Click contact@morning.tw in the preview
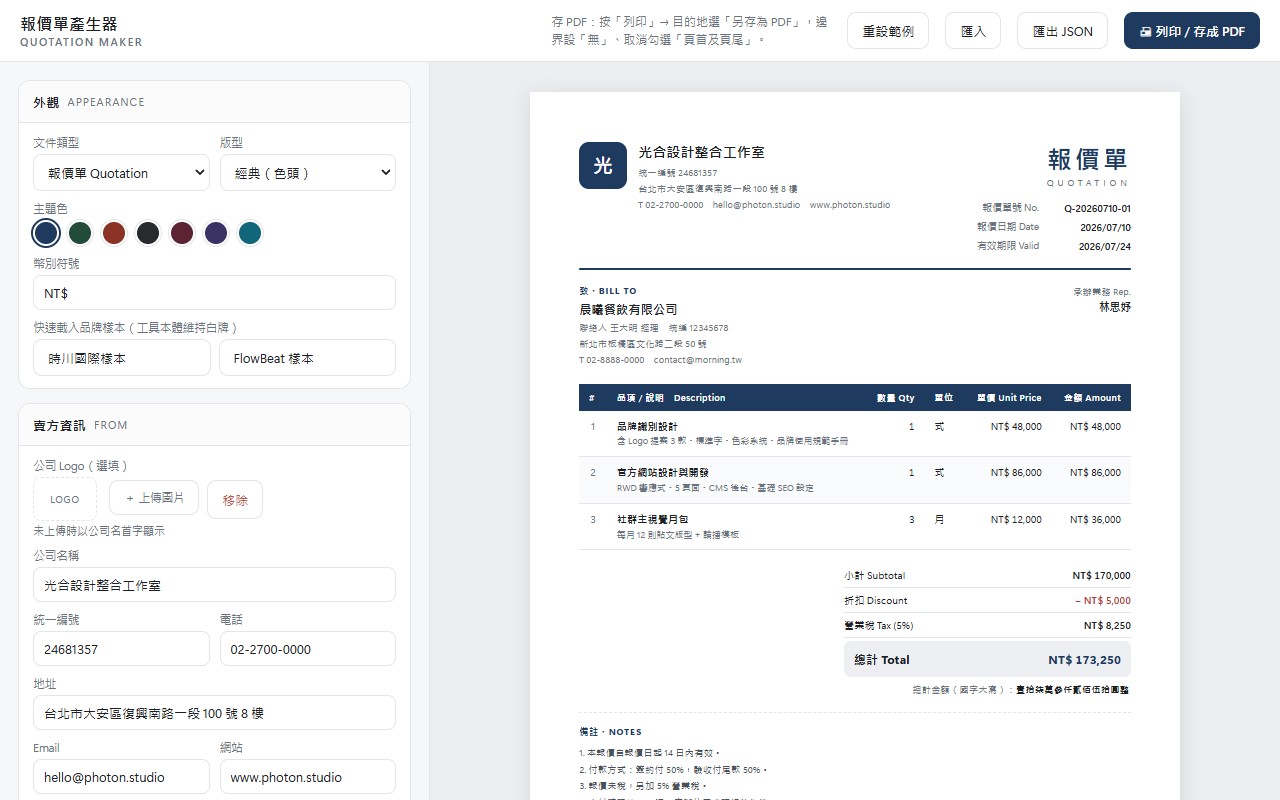This screenshot has height=800, width=1280. click(x=698, y=360)
